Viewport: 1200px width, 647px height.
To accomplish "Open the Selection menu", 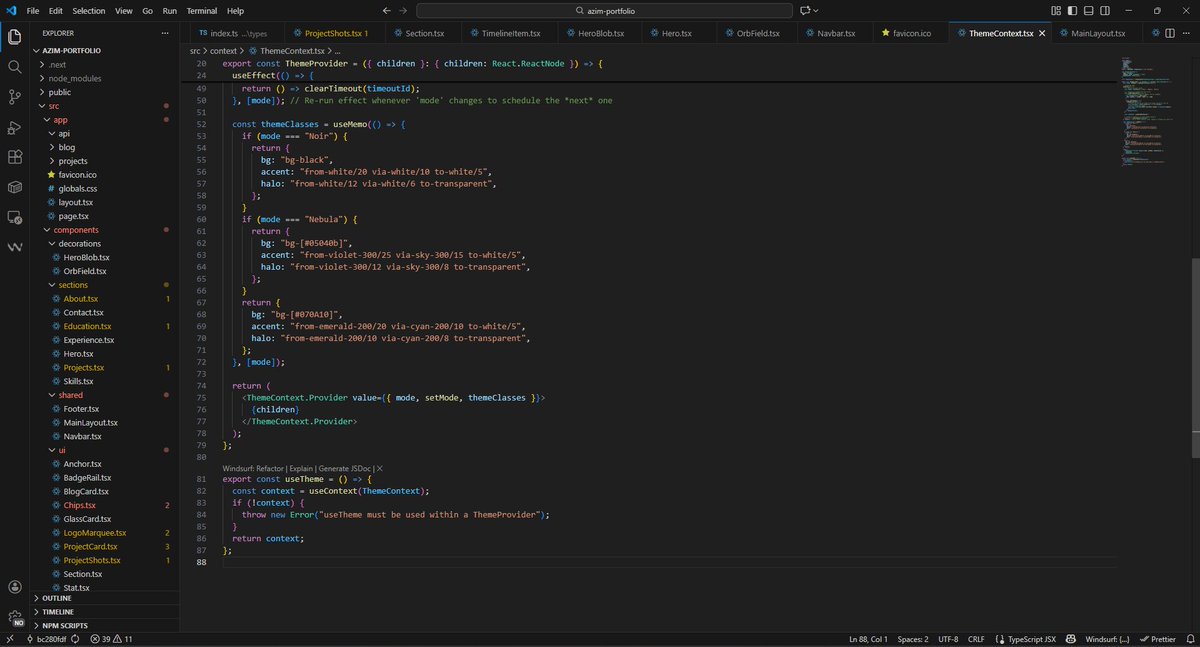I will coord(88,10).
